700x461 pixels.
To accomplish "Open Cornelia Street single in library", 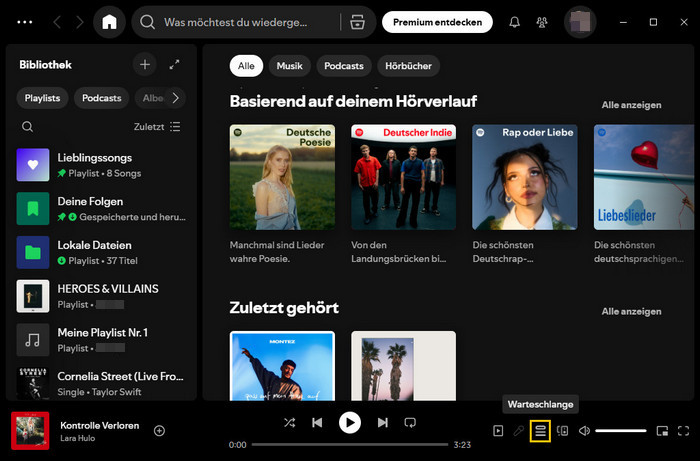I will click(x=101, y=383).
